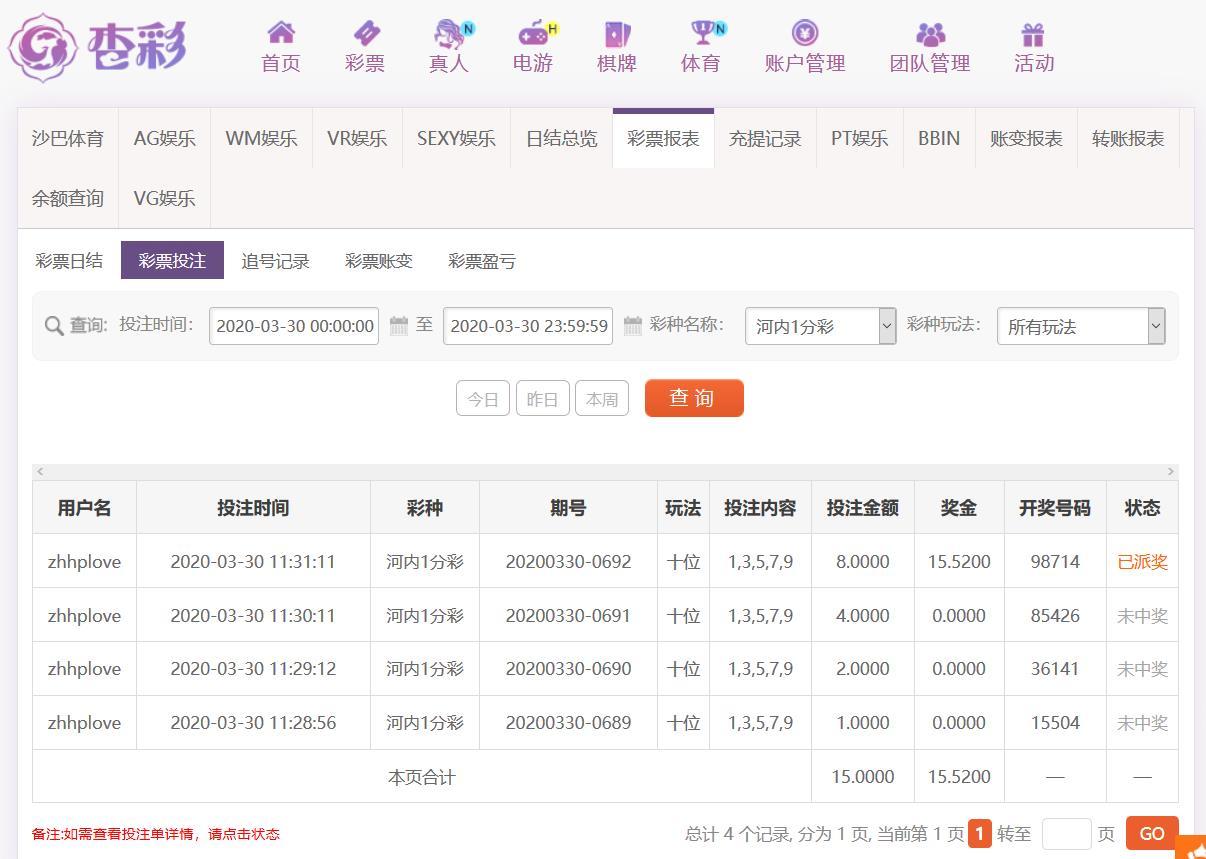Click the 棋牌 card games icon

pos(617,34)
